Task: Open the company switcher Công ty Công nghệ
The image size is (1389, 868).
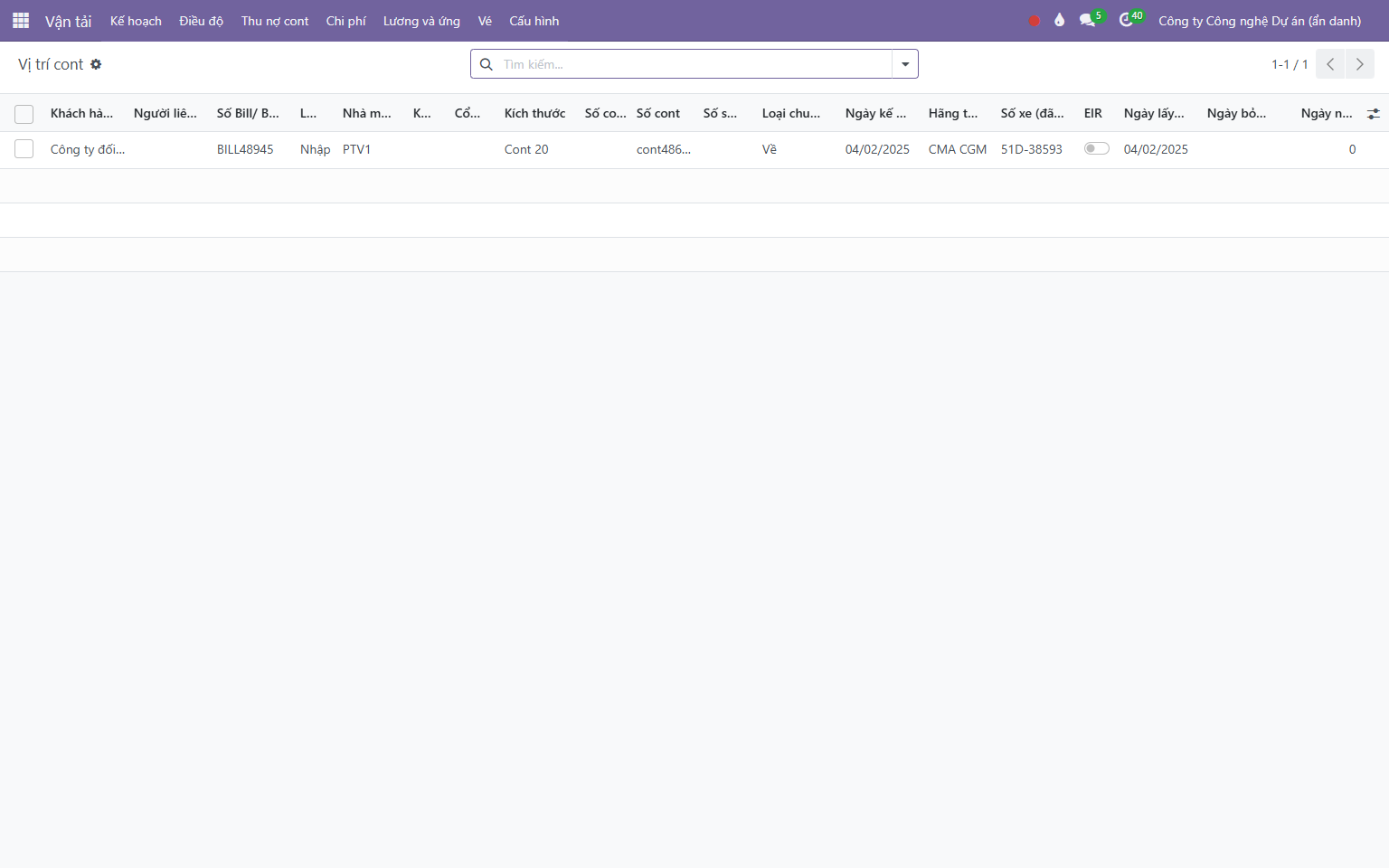Action: click(x=1260, y=21)
